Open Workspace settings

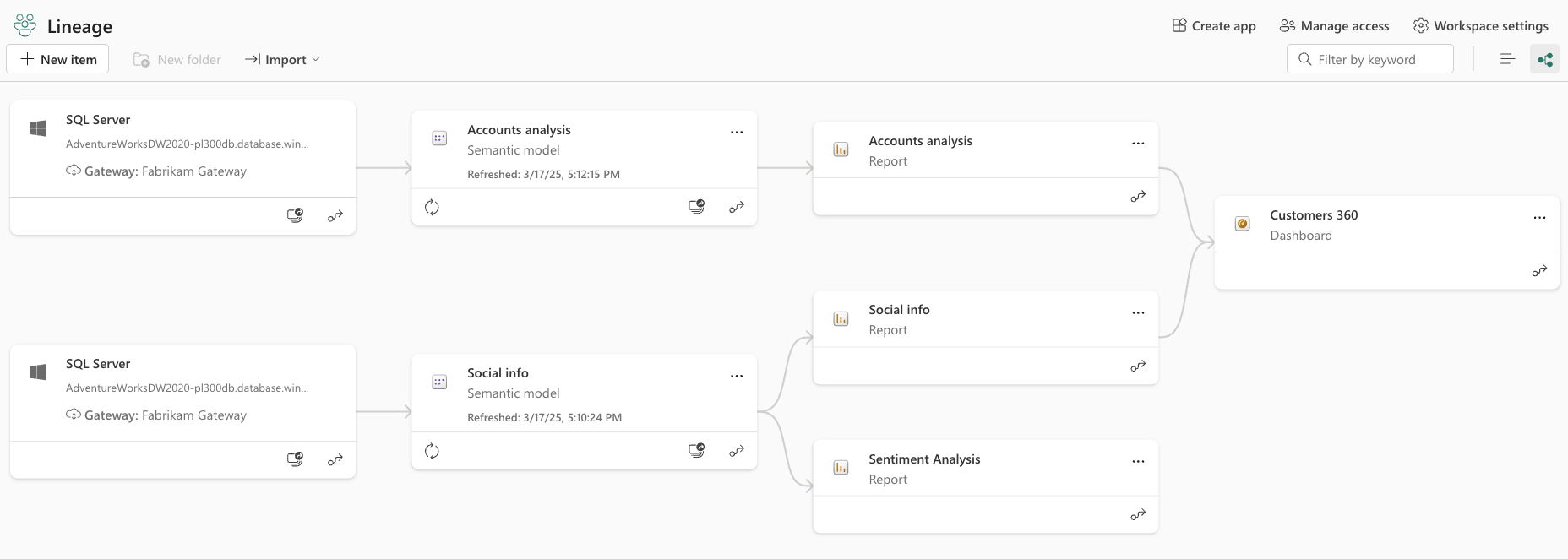tap(1481, 26)
